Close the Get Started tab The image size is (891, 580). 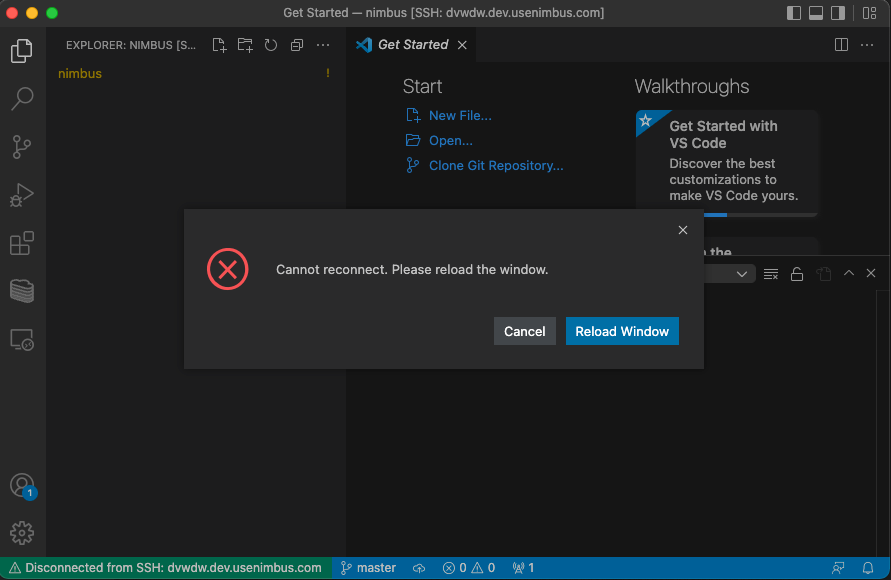click(x=463, y=45)
